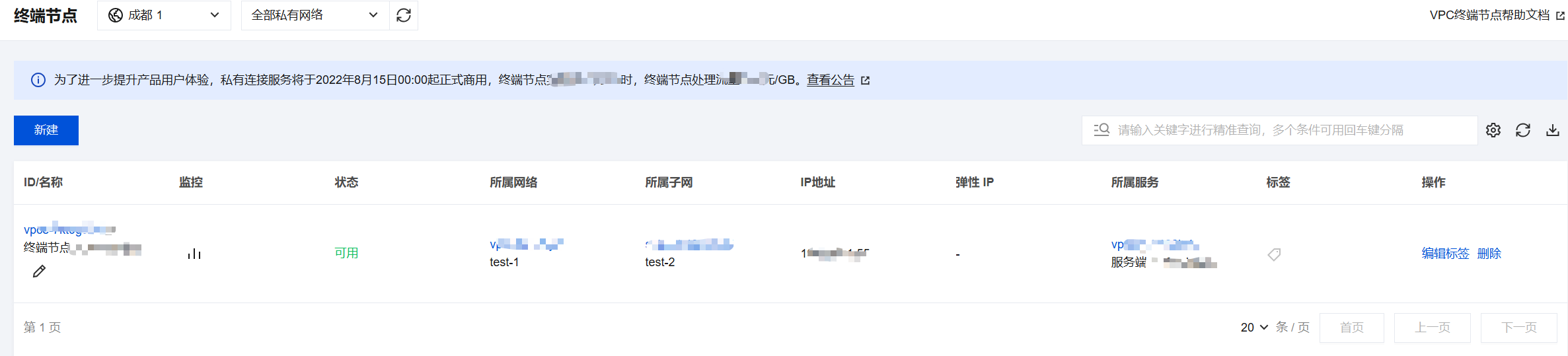Click the monitoring bar chart icon
1568x356 pixels.
click(x=194, y=254)
